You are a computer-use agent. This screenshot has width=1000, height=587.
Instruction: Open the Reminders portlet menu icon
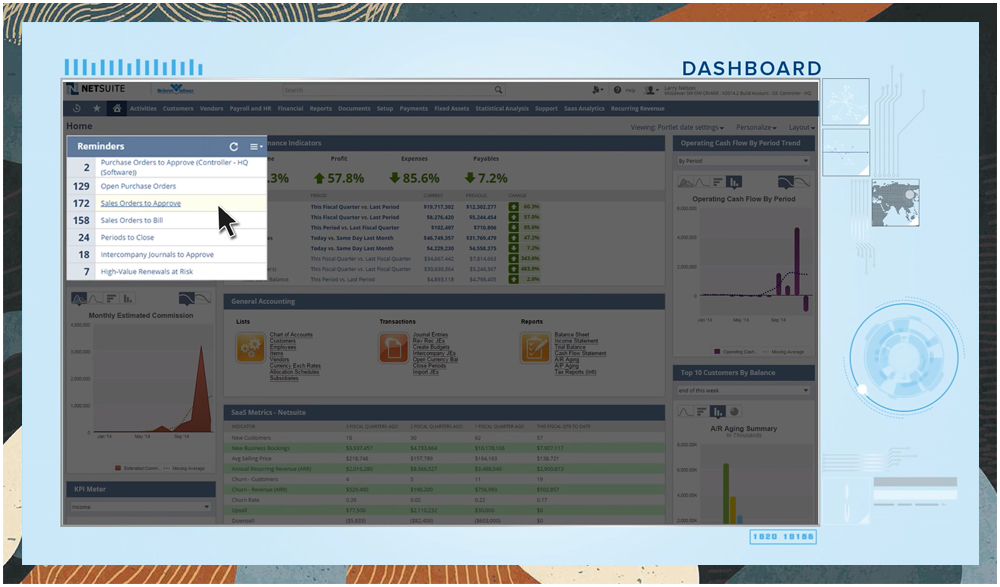tap(256, 147)
